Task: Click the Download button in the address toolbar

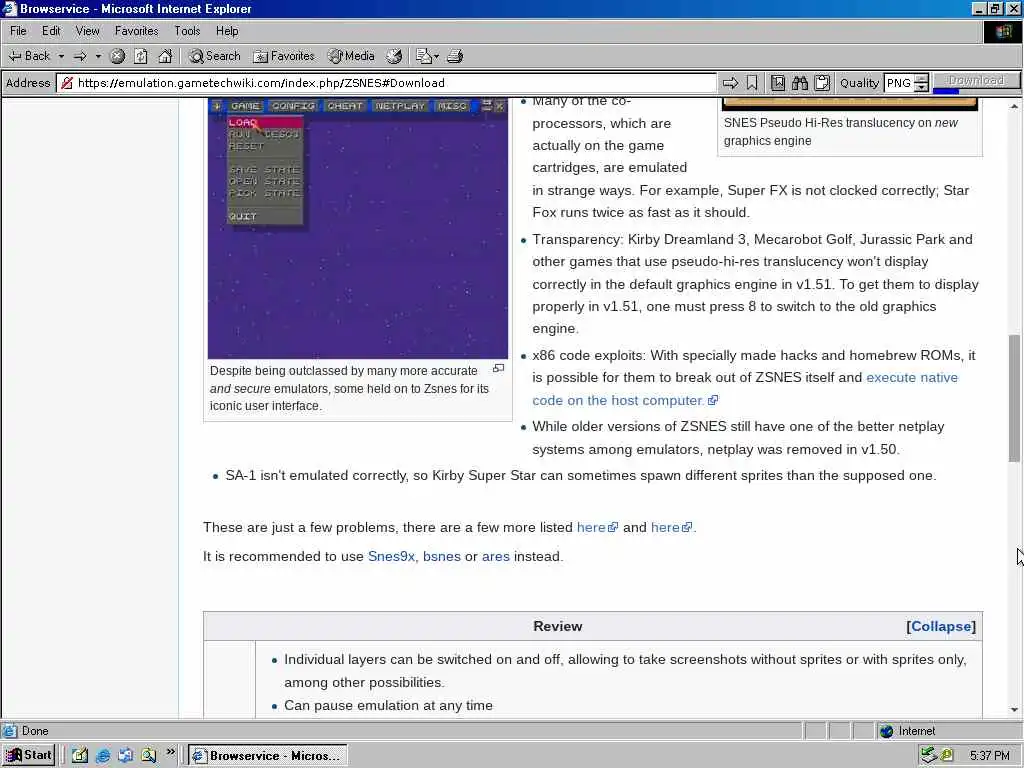Action: coord(976,80)
